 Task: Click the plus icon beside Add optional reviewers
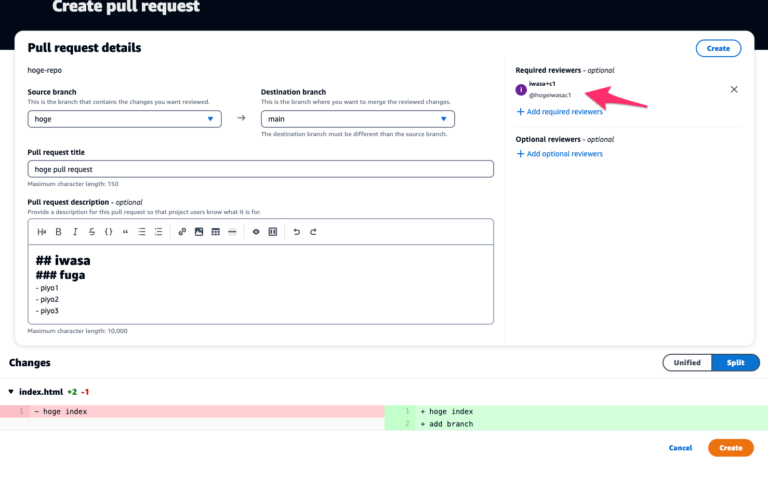[x=520, y=154]
